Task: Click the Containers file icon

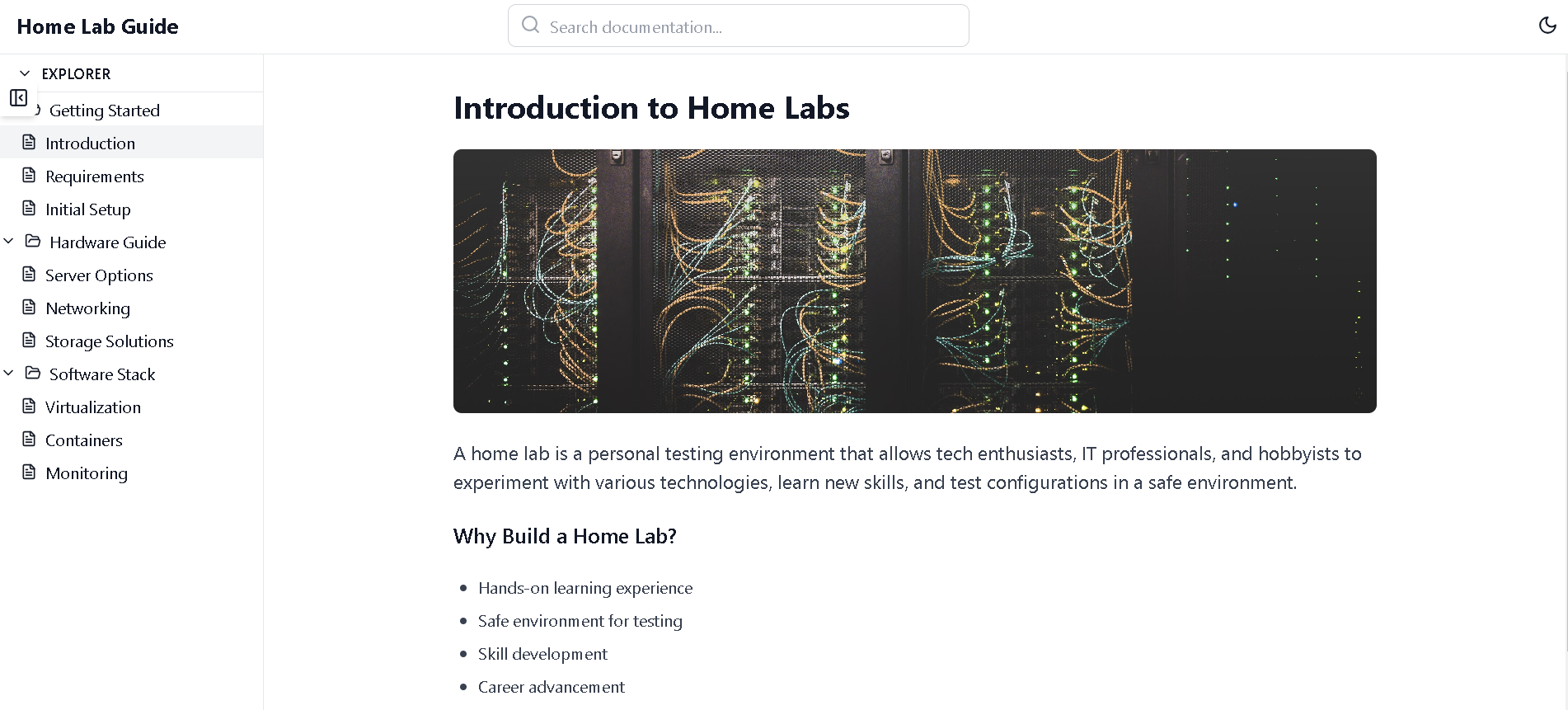Action: tap(29, 440)
